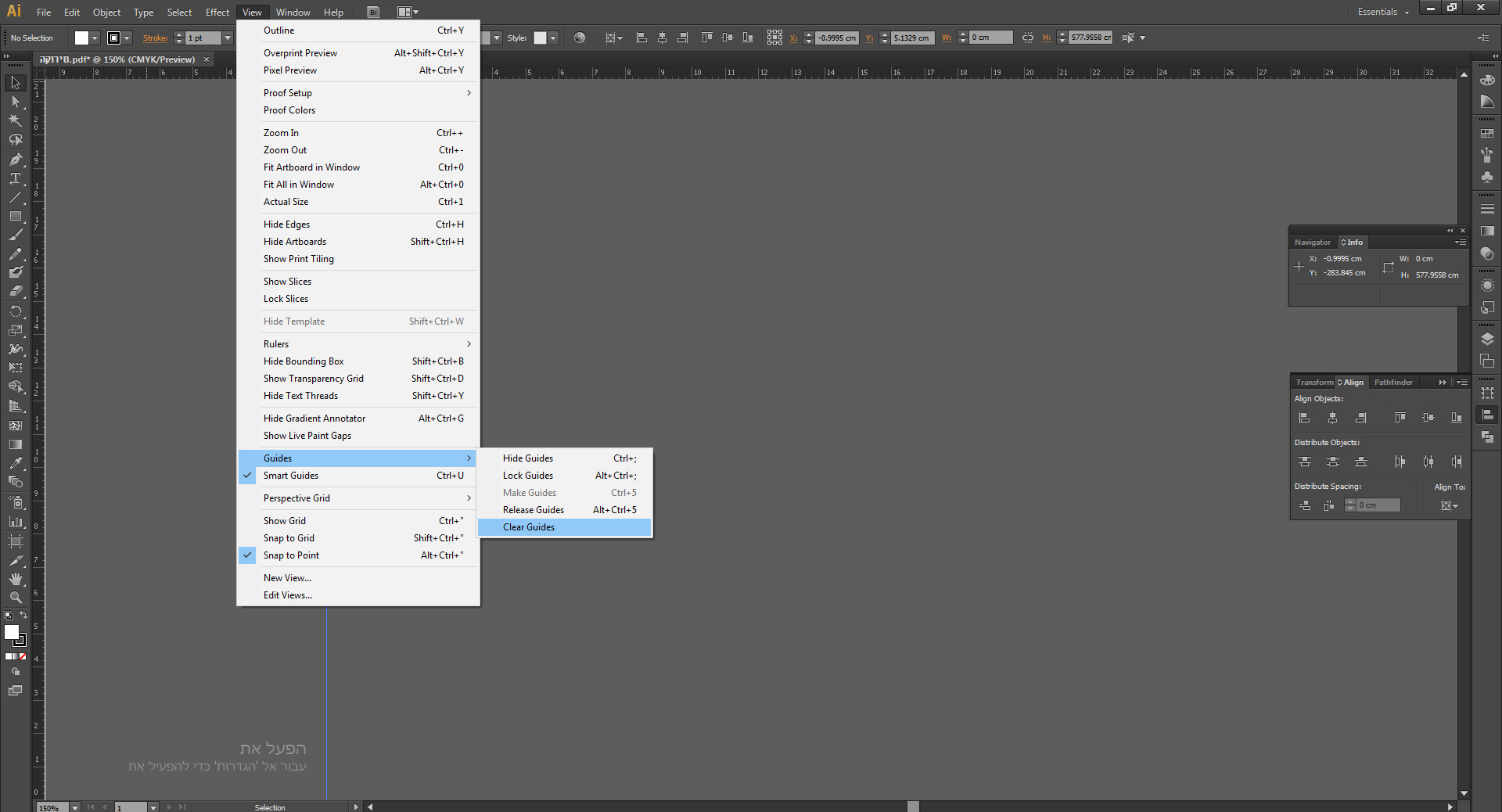The image size is (1502, 812).
Task: Click Horizontal Align Left in Align panel
Action: coord(1304,418)
